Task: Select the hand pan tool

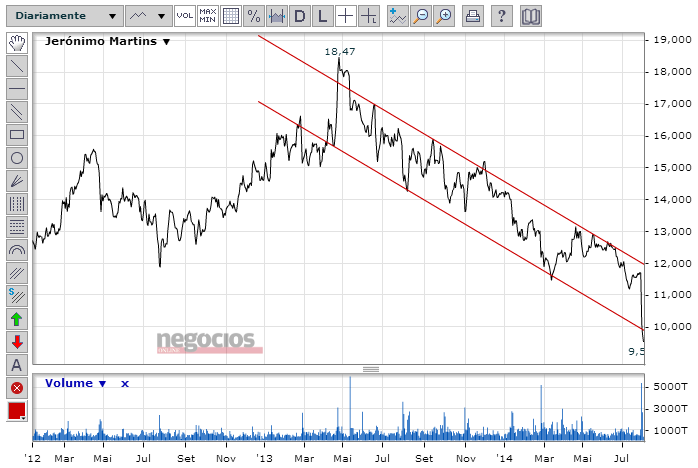Action: (x=17, y=43)
